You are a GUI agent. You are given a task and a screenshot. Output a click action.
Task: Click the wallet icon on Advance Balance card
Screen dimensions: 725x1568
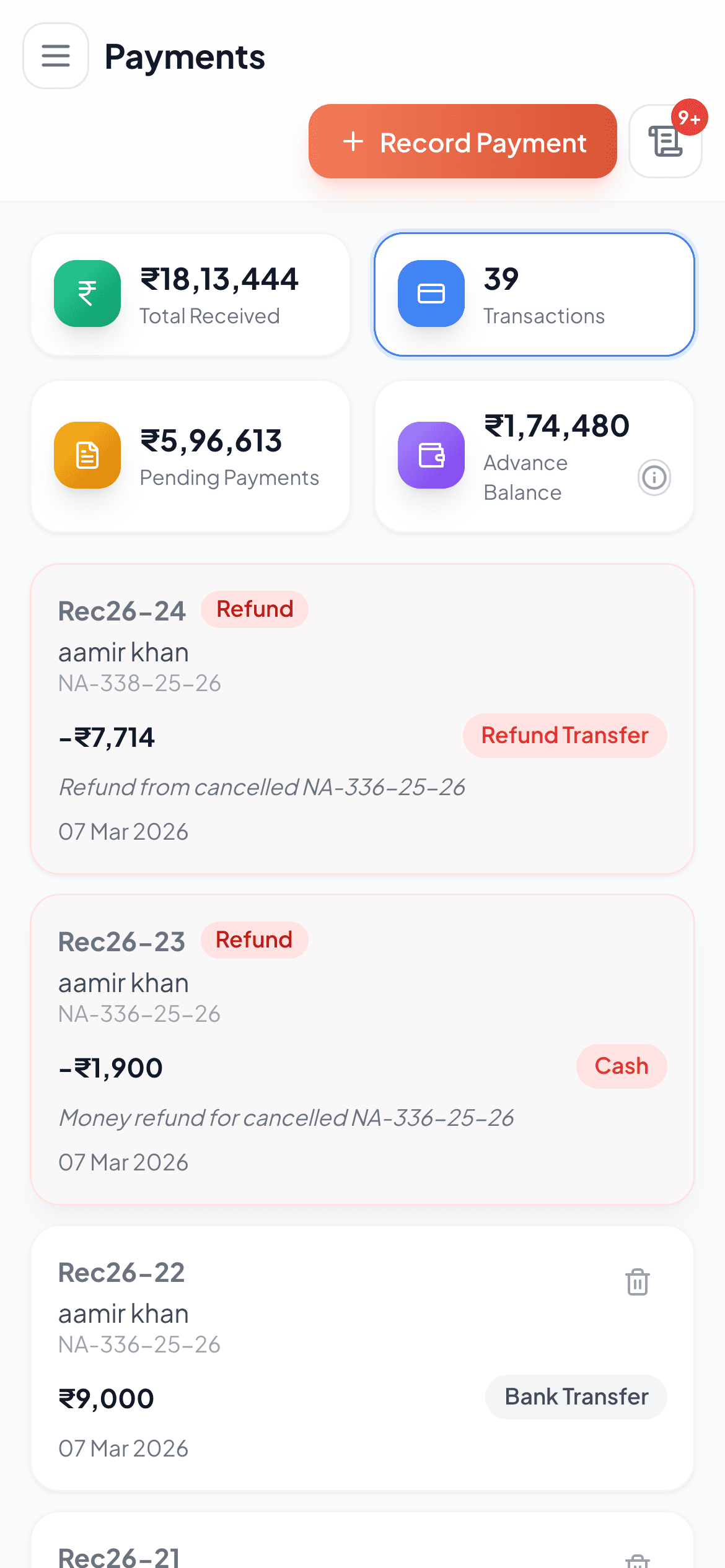coord(431,455)
